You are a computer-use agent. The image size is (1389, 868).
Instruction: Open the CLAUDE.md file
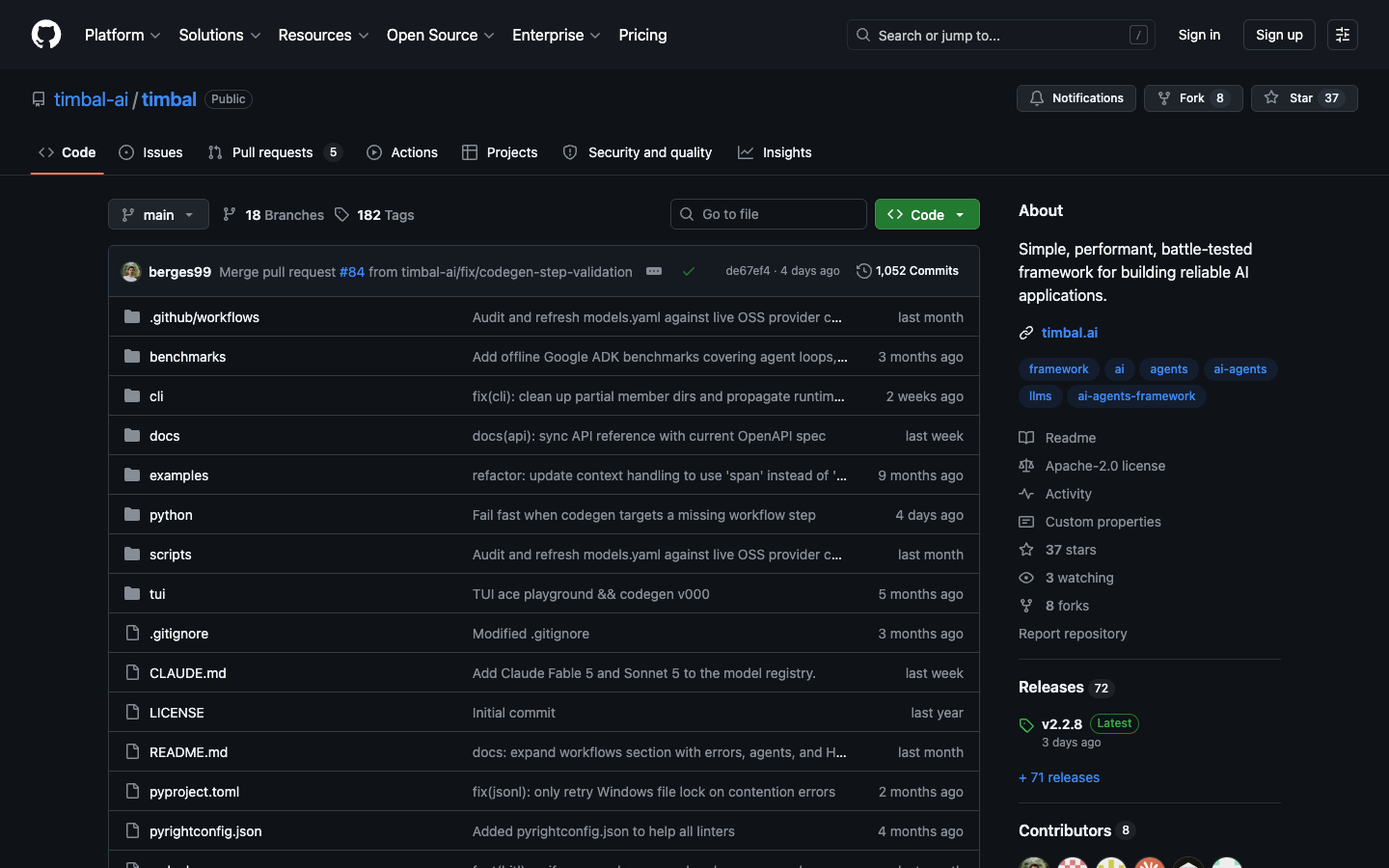(188, 673)
